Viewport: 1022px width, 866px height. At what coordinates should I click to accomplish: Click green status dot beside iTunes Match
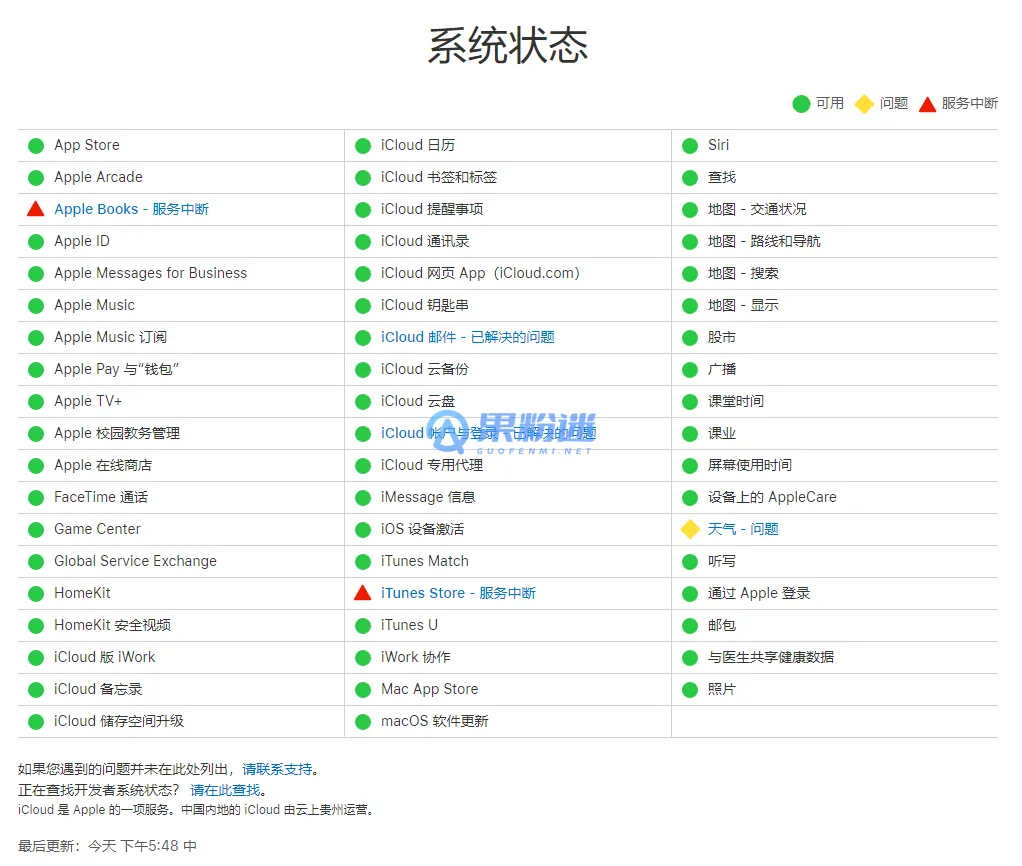[x=363, y=561]
